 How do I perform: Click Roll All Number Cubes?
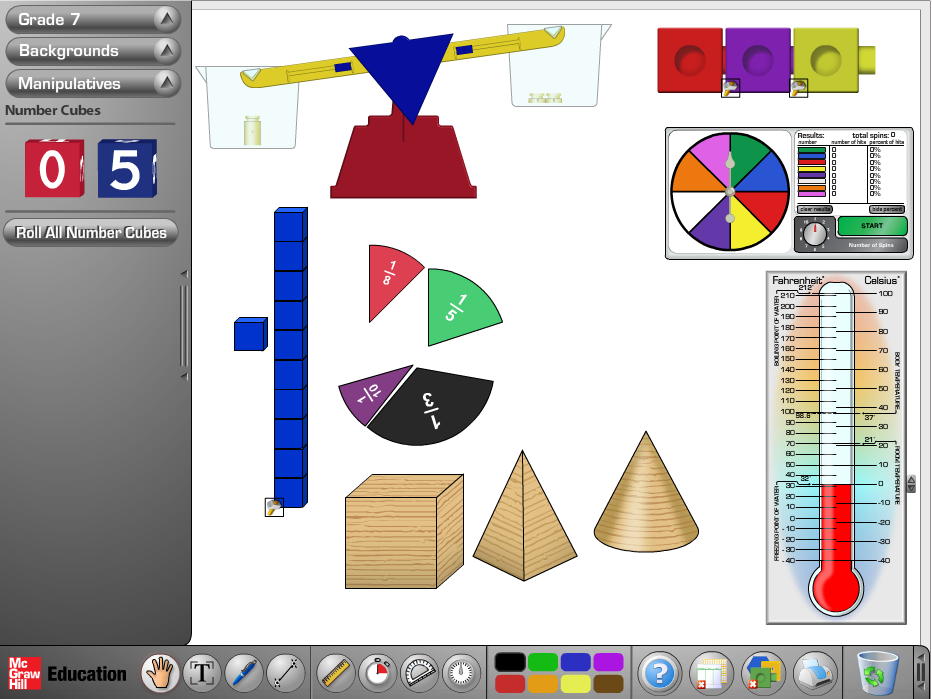tap(91, 232)
